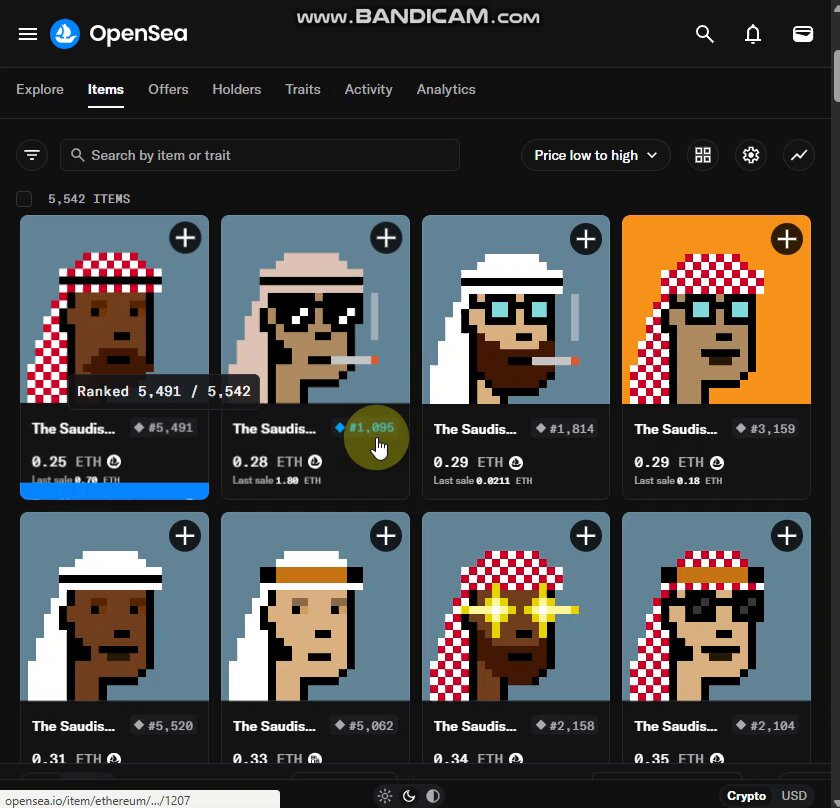The width and height of the screenshot is (840, 808).
Task: Add the #5,520 Saudis item to cart
Action: (185, 535)
